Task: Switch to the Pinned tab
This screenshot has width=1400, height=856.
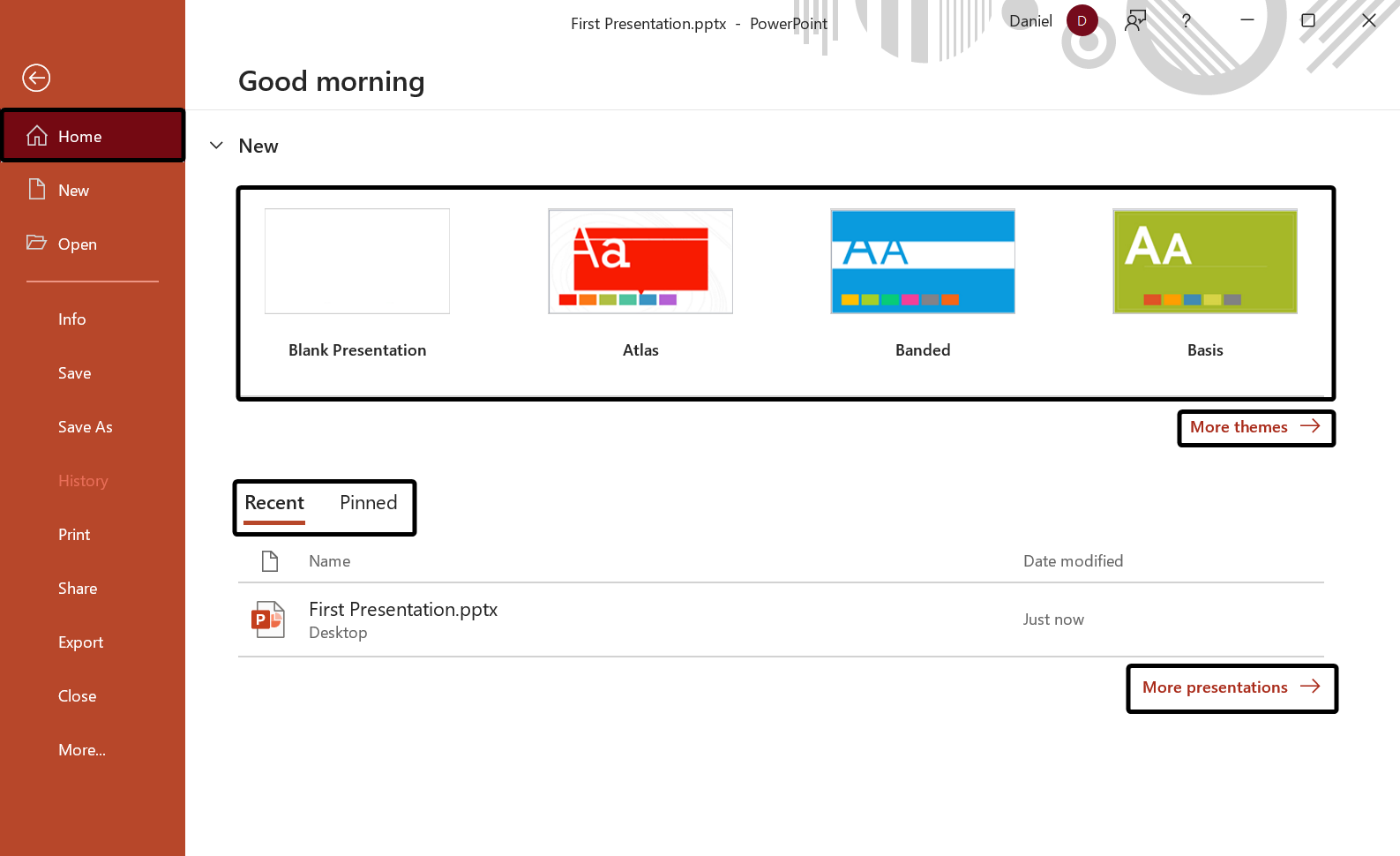Action: point(368,503)
